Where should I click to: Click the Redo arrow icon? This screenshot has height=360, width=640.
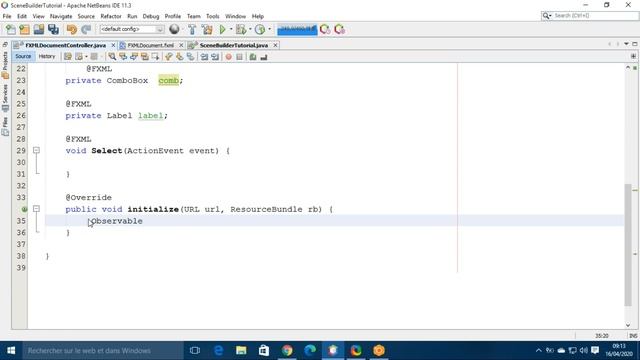click(86, 29)
